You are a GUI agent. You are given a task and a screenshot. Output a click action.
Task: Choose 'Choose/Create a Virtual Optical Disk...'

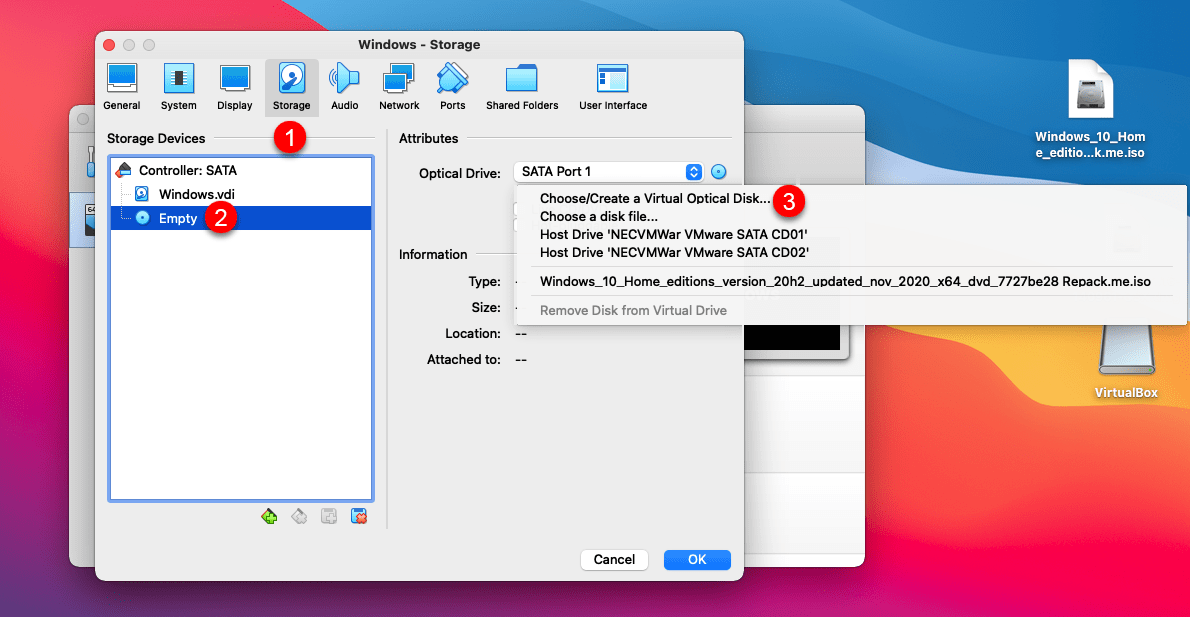click(655, 198)
